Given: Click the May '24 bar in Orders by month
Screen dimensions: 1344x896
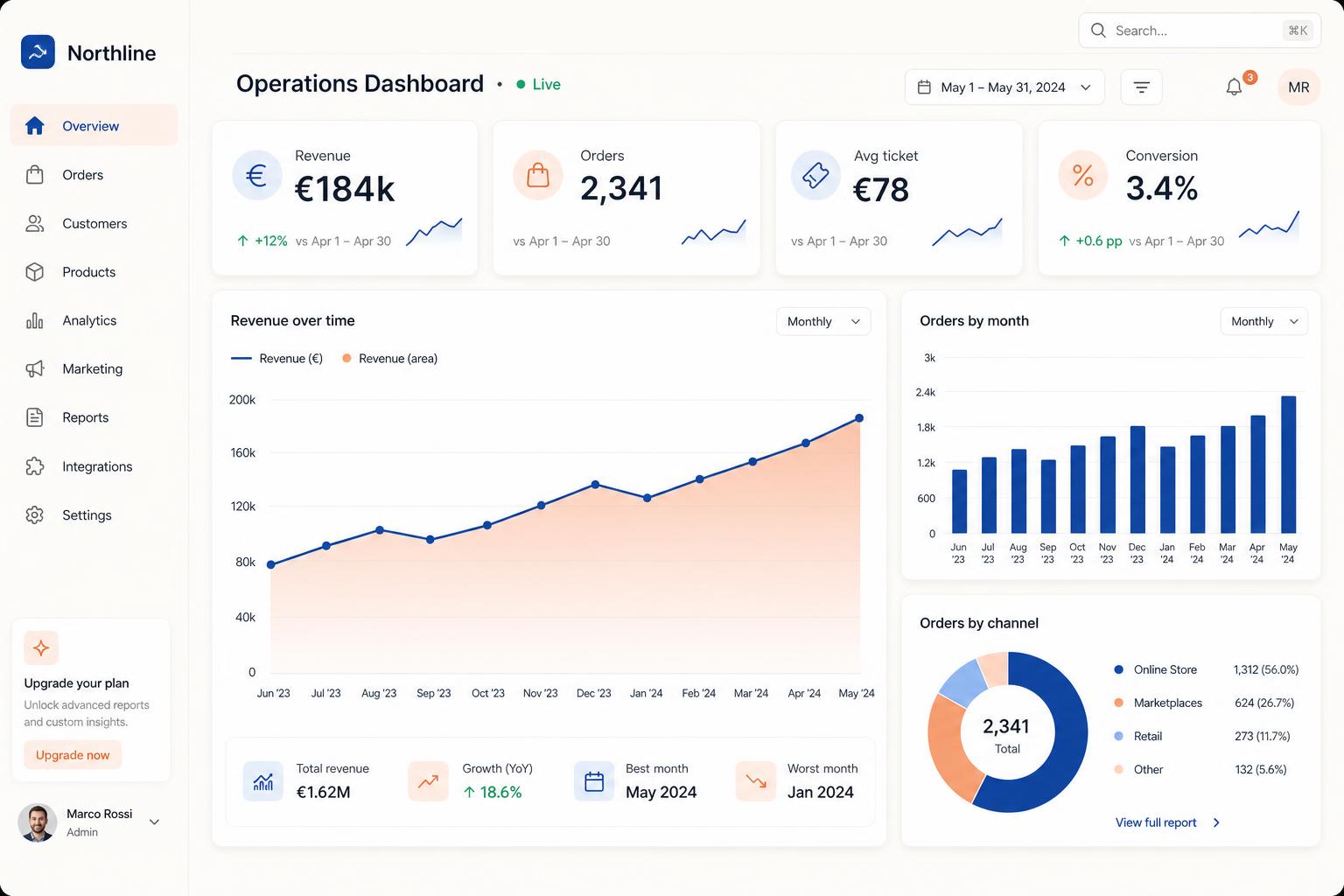Looking at the screenshot, I should click(x=1288, y=465).
